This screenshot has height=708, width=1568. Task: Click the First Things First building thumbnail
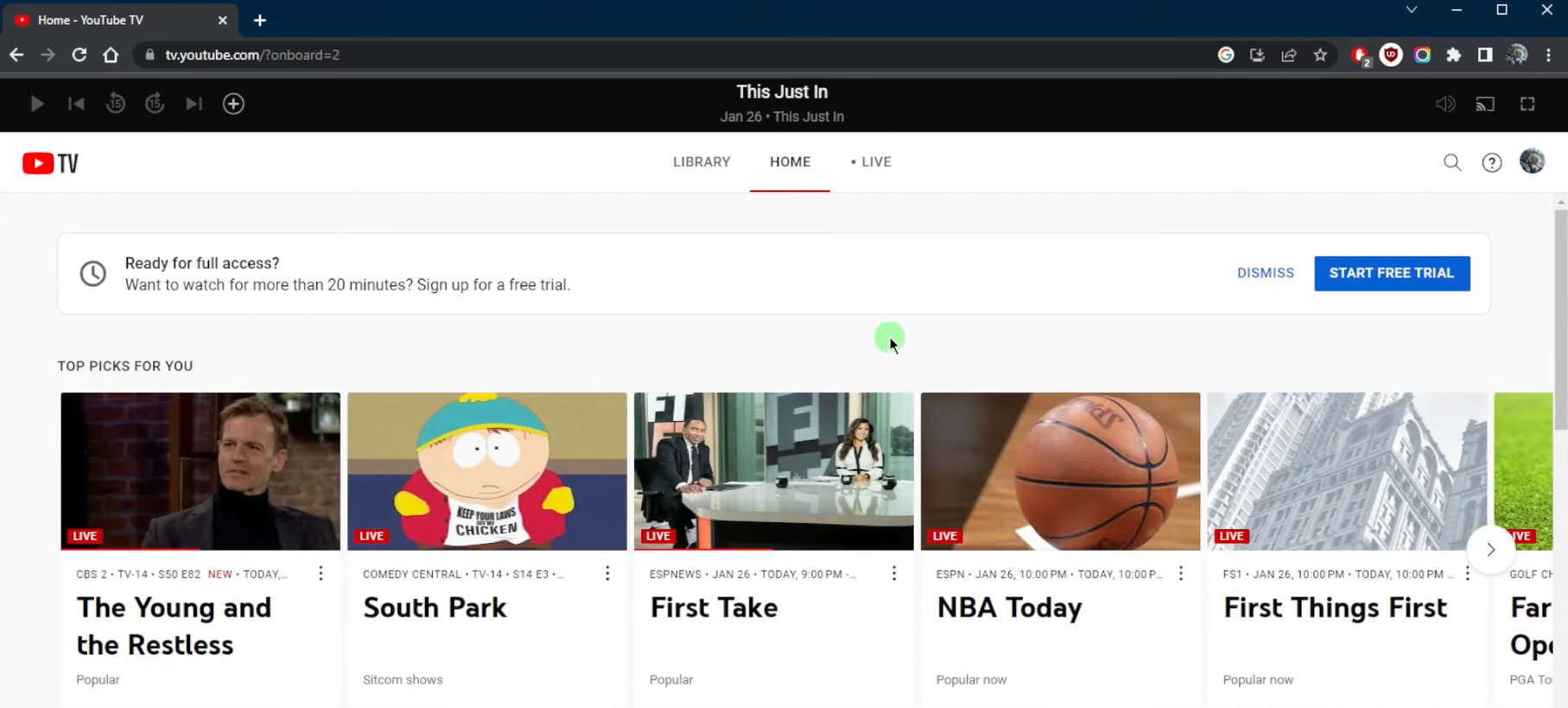tap(1347, 471)
